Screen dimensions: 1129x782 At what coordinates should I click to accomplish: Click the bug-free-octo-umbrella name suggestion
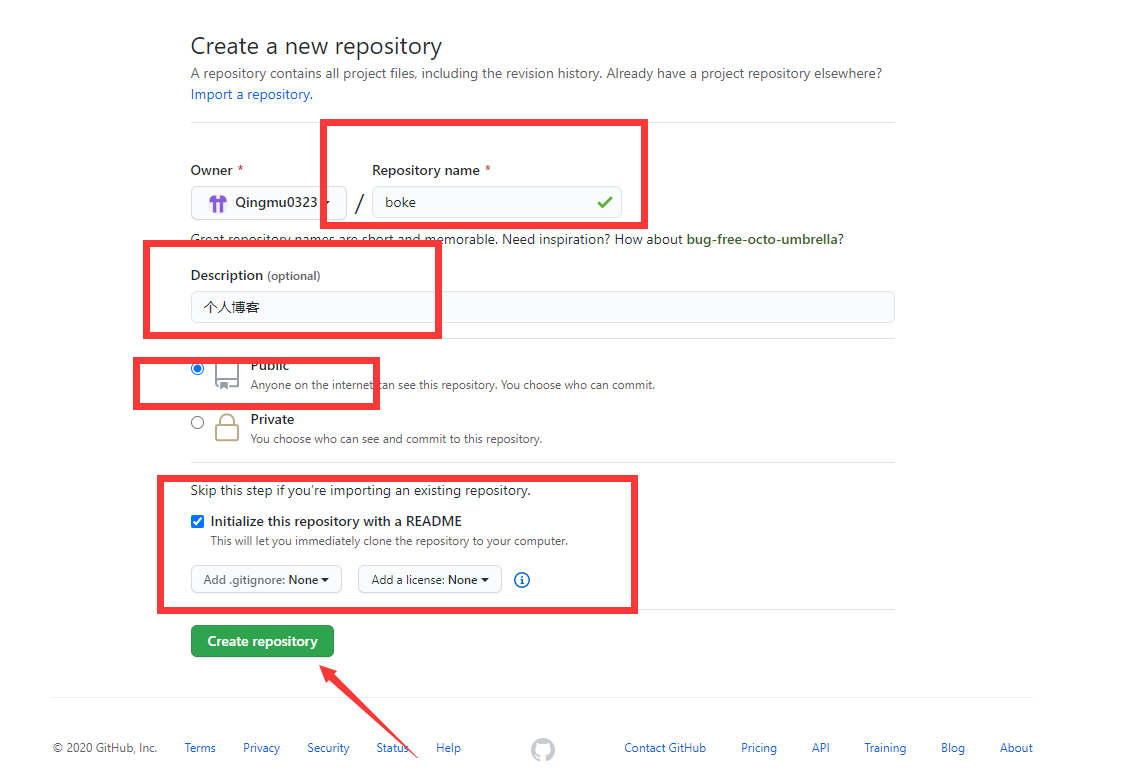pos(763,239)
